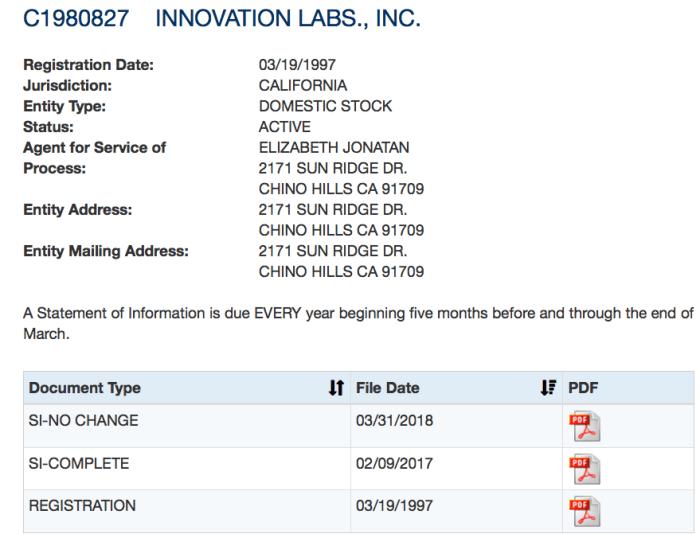This screenshot has height=534, width=700.
Task: Click the Document Type sort arrows icon
Action: point(336,388)
